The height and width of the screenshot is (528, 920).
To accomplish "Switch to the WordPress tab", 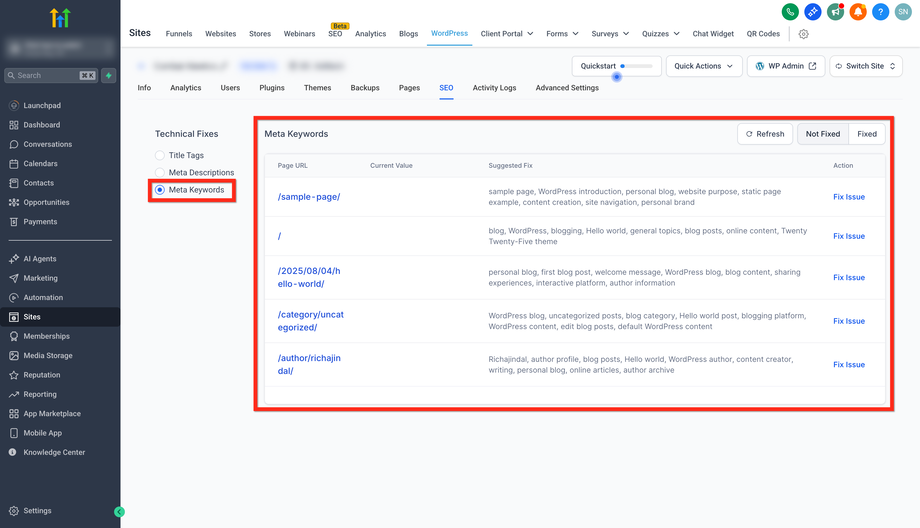I will point(449,33).
